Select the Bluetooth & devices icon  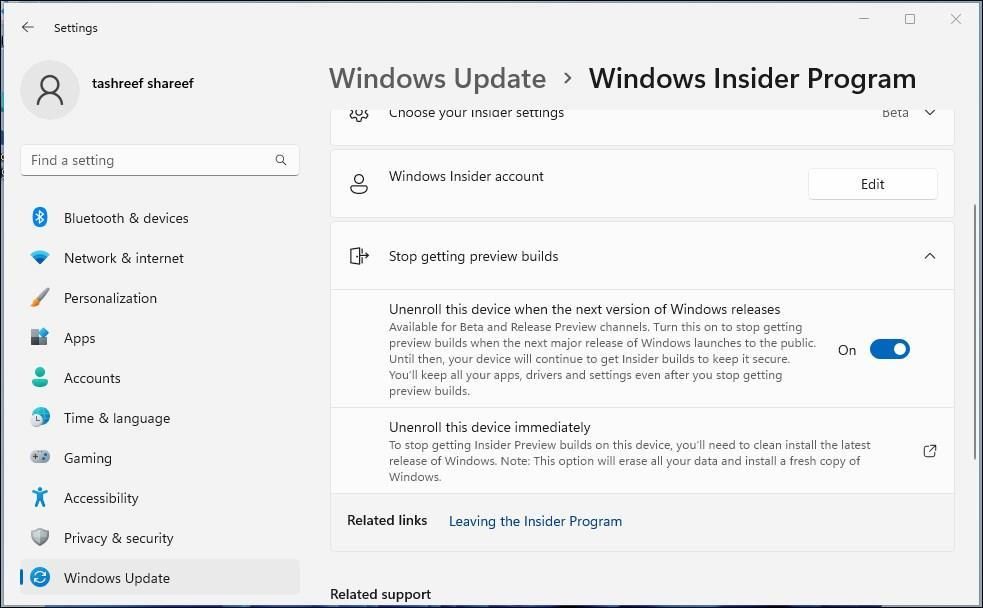(40, 218)
